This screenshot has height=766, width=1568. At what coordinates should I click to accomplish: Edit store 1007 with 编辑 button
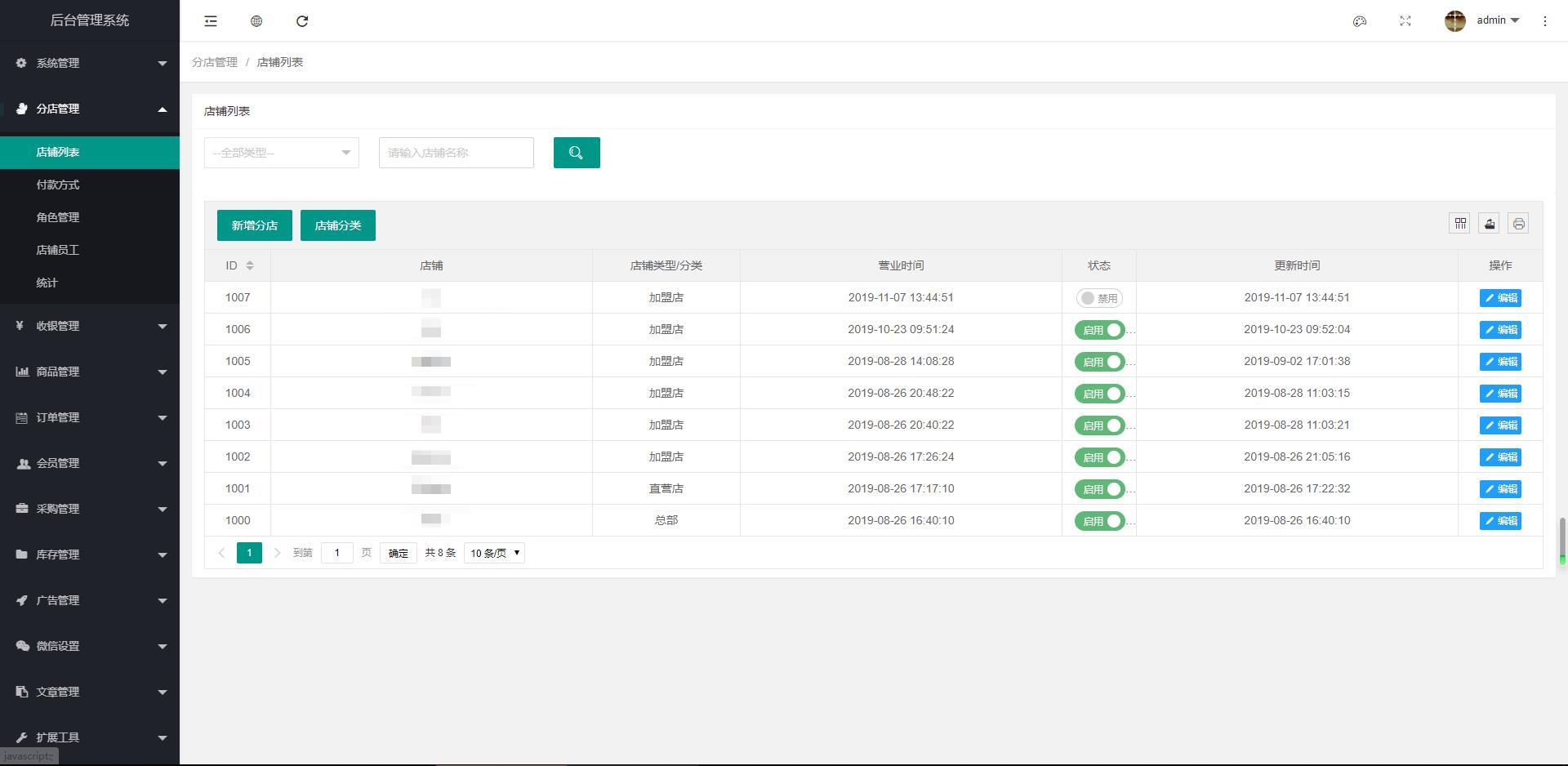click(x=1500, y=298)
